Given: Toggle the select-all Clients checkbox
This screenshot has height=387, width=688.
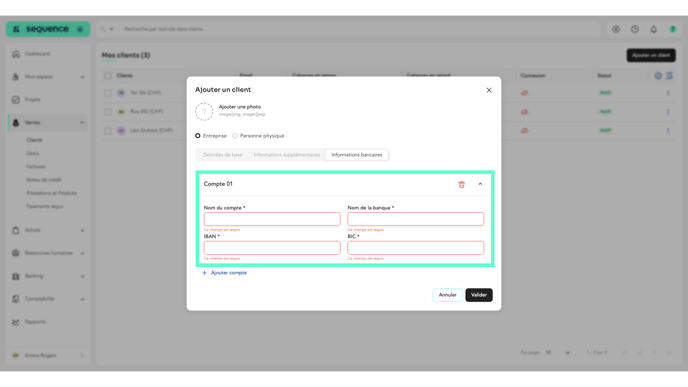Looking at the screenshot, I should tap(108, 76).
